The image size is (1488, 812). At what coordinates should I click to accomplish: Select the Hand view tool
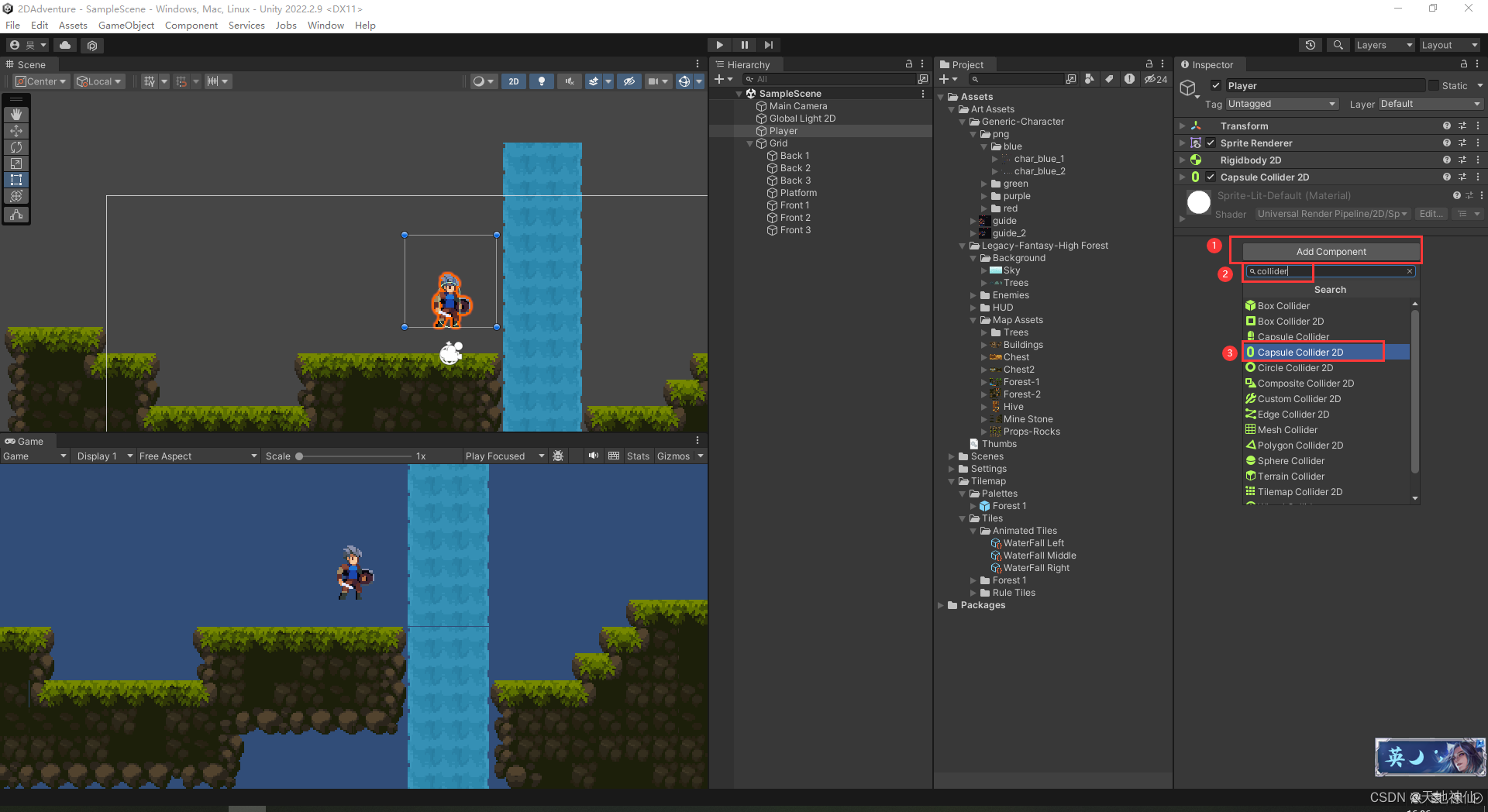tap(16, 115)
